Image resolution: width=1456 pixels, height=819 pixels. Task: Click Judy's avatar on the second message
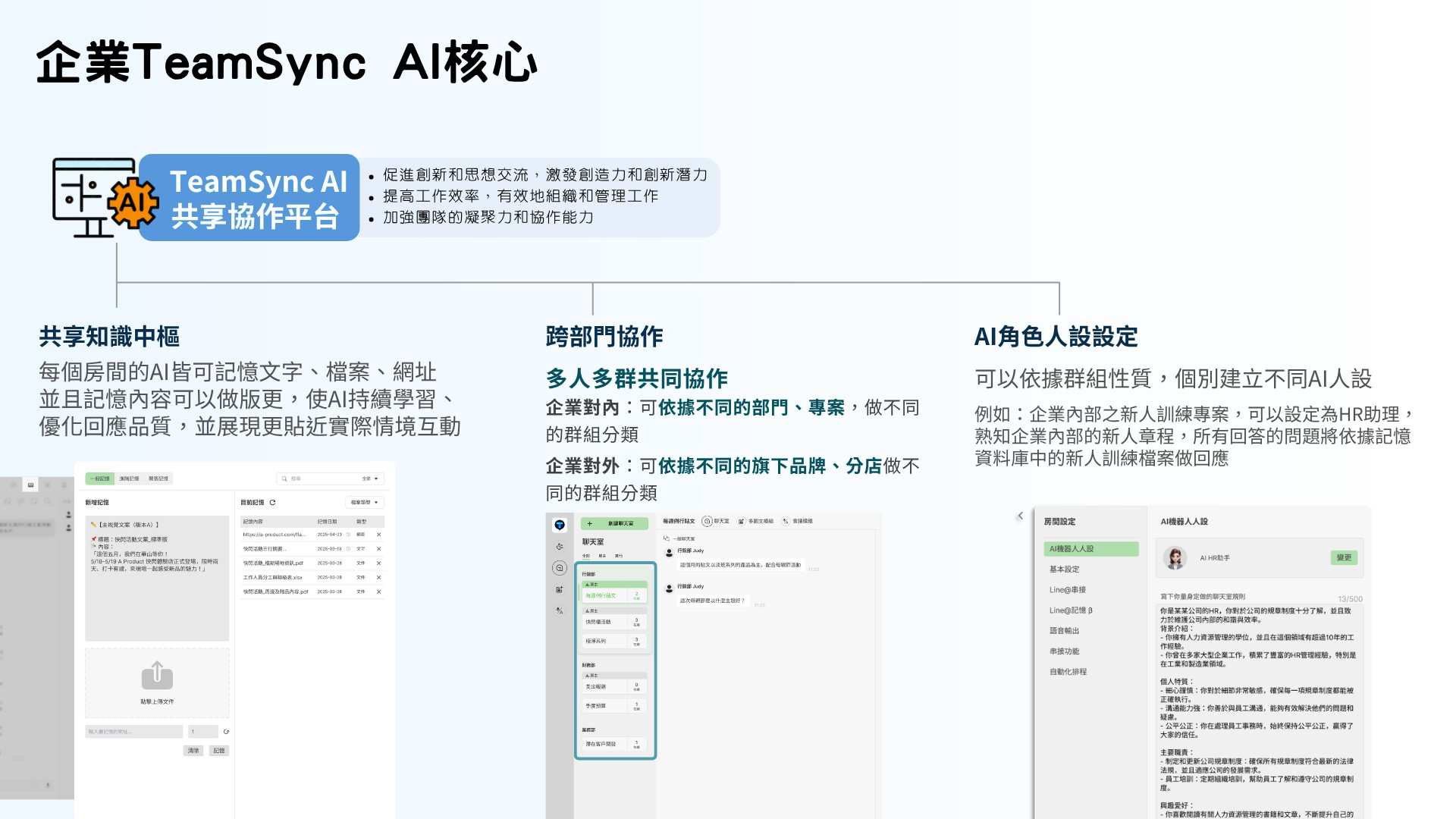[x=670, y=588]
